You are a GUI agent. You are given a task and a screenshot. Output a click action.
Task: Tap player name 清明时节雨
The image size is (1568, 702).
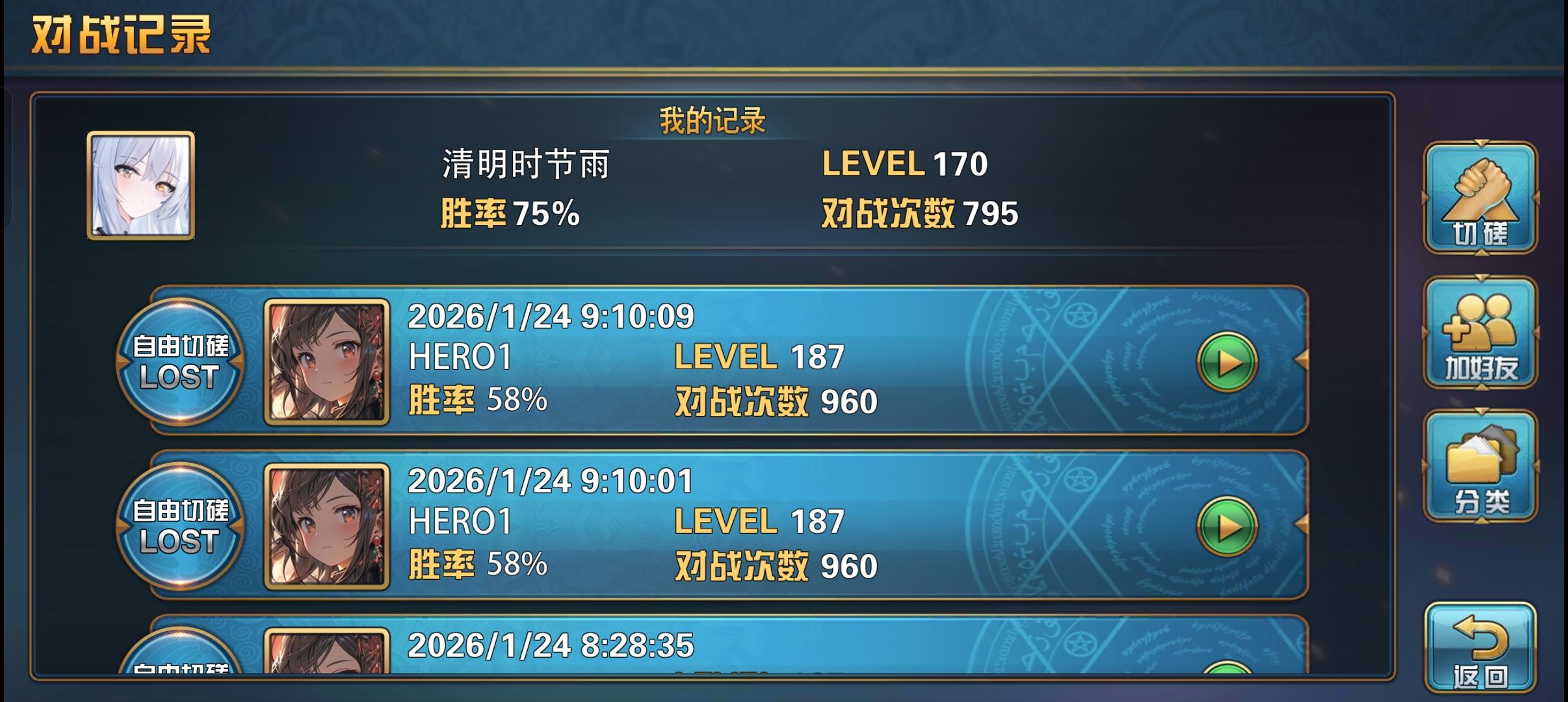coord(526,164)
